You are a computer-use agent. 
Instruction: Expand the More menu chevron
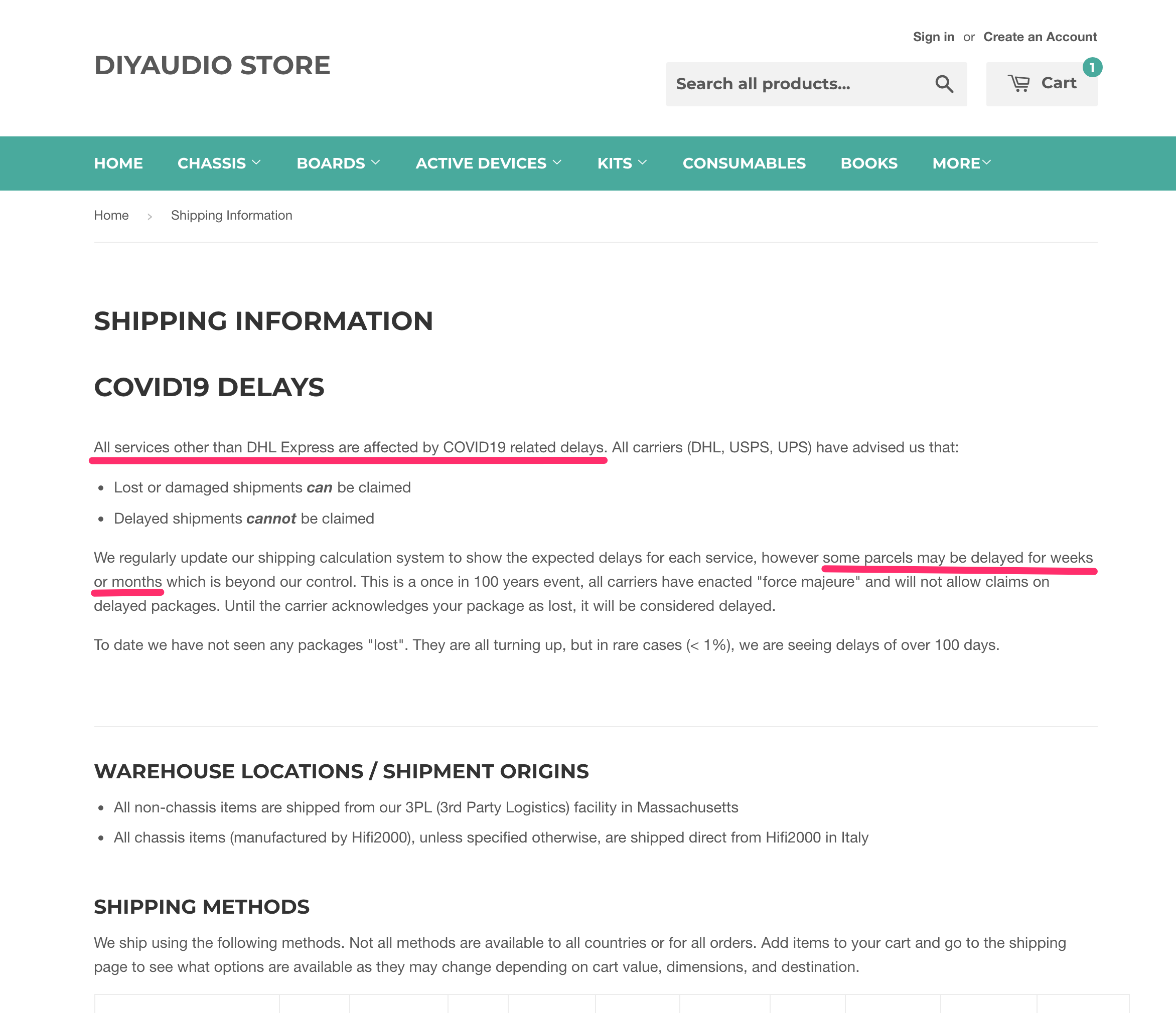pyautogui.click(x=986, y=163)
